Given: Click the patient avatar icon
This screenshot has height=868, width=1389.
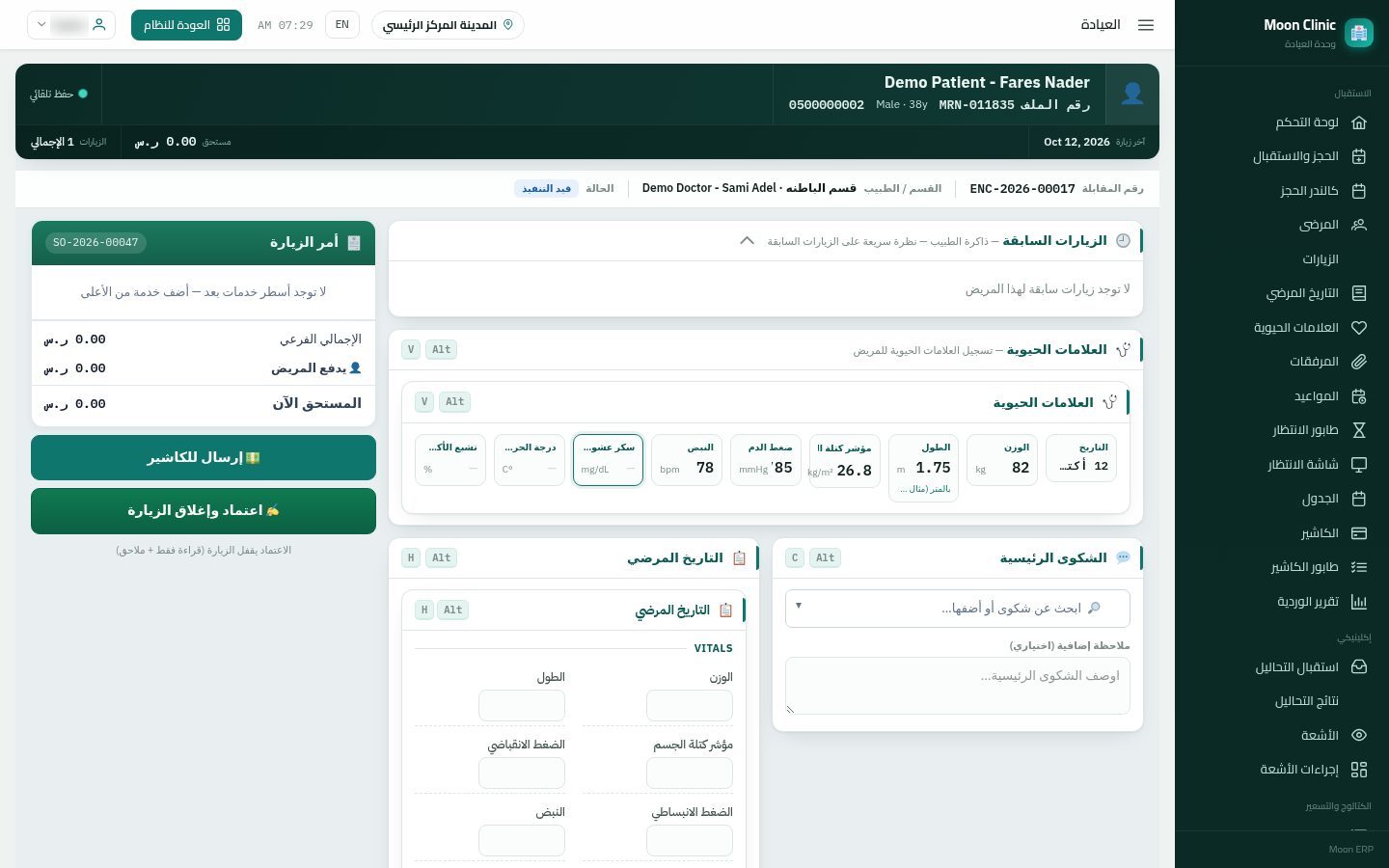Looking at the screenshot, I should tap(1132, 94).
